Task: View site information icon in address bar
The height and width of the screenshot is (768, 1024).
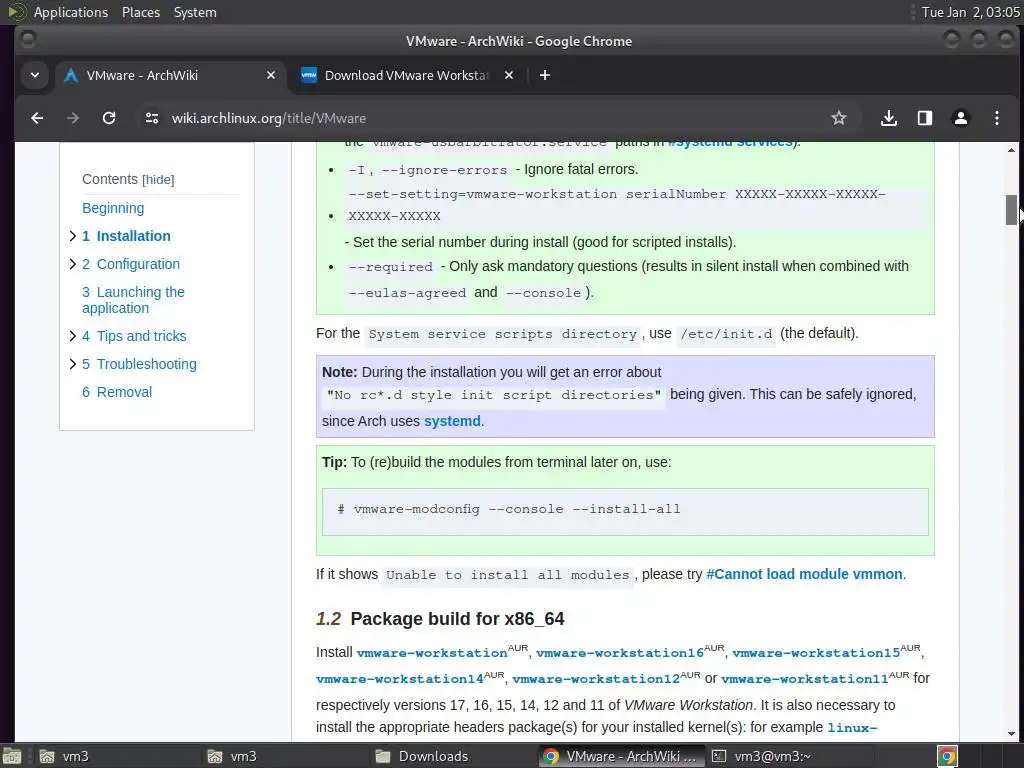Action: click(x=152, y=118)
